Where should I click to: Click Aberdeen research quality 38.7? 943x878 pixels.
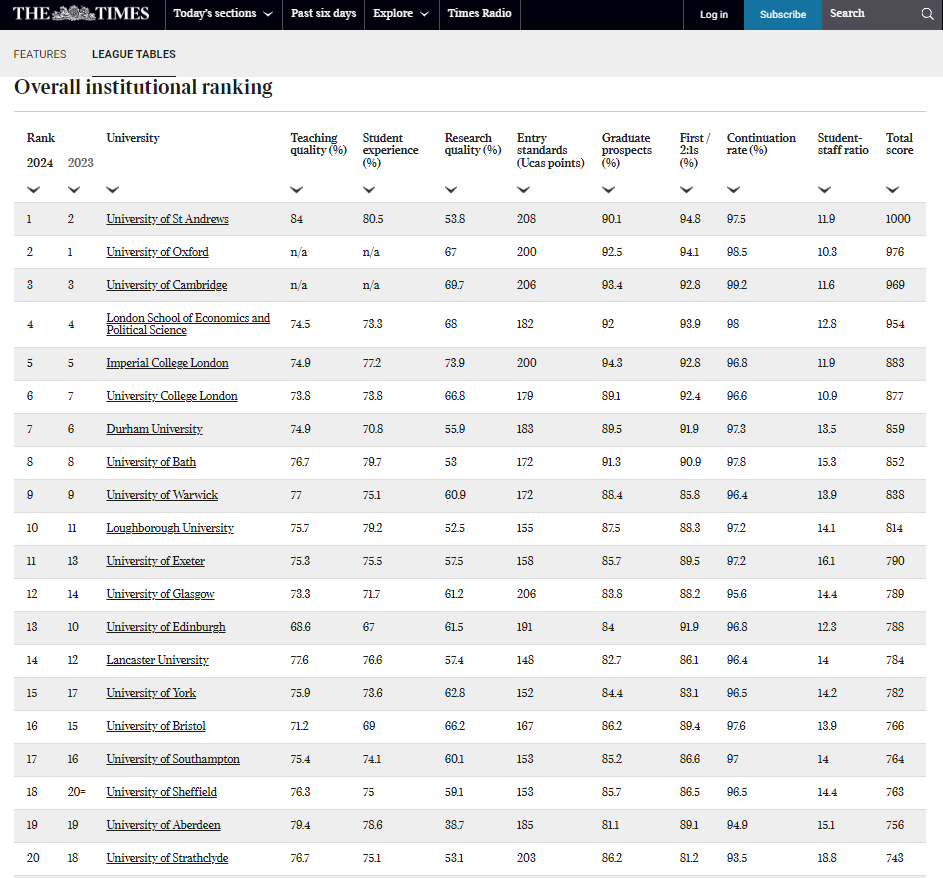click(x=455, y=825)
